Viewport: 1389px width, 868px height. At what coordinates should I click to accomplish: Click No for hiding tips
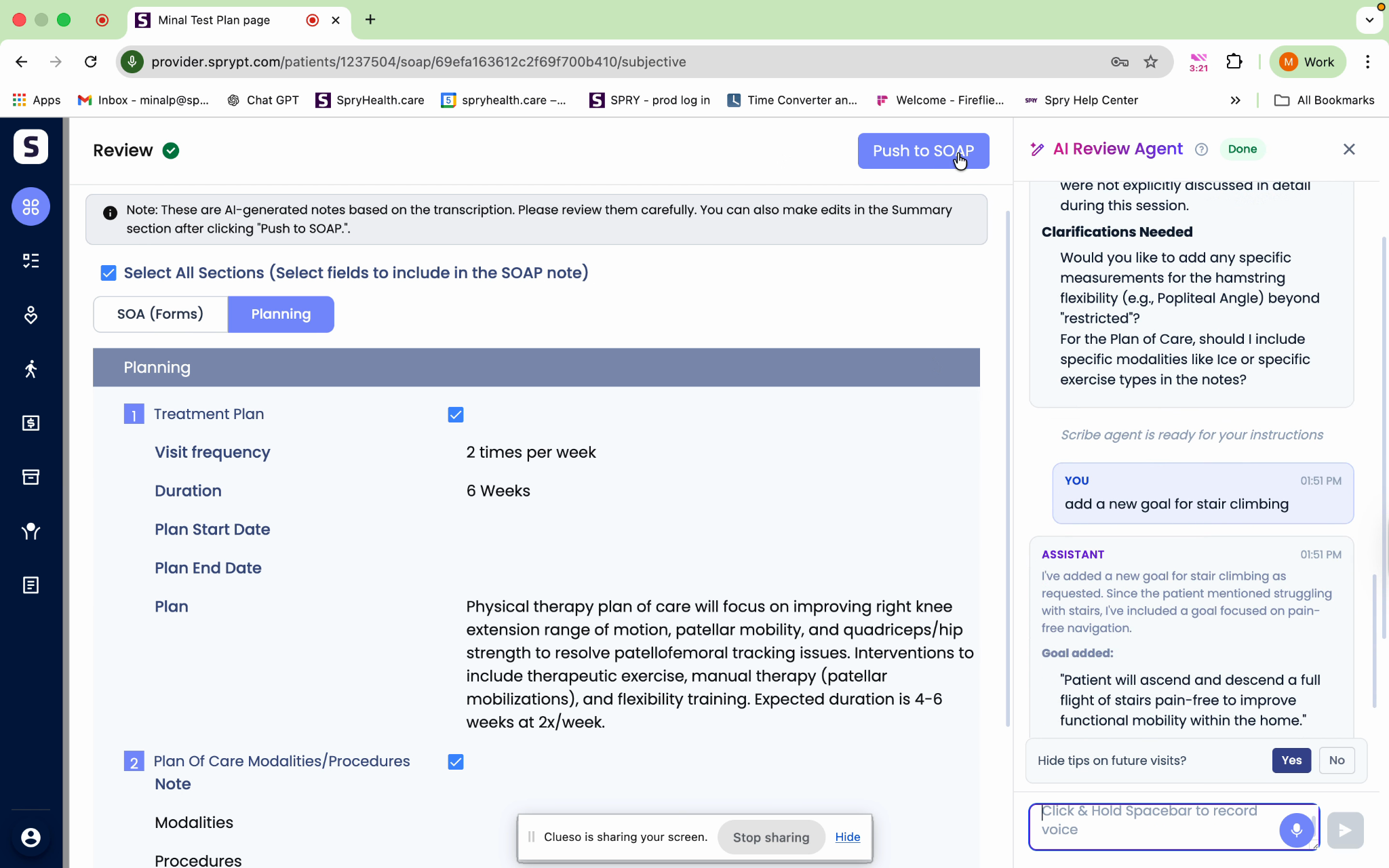click(1336, 760)
